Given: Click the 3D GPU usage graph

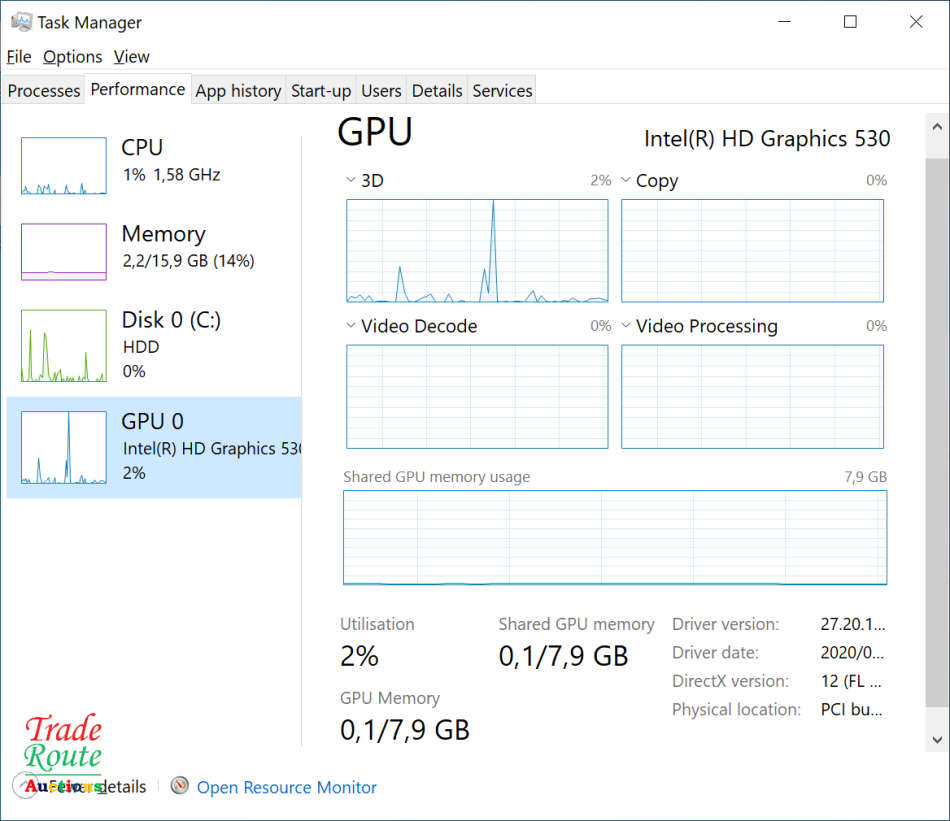Looking at the screenshot, I should [x=477, y=250].
